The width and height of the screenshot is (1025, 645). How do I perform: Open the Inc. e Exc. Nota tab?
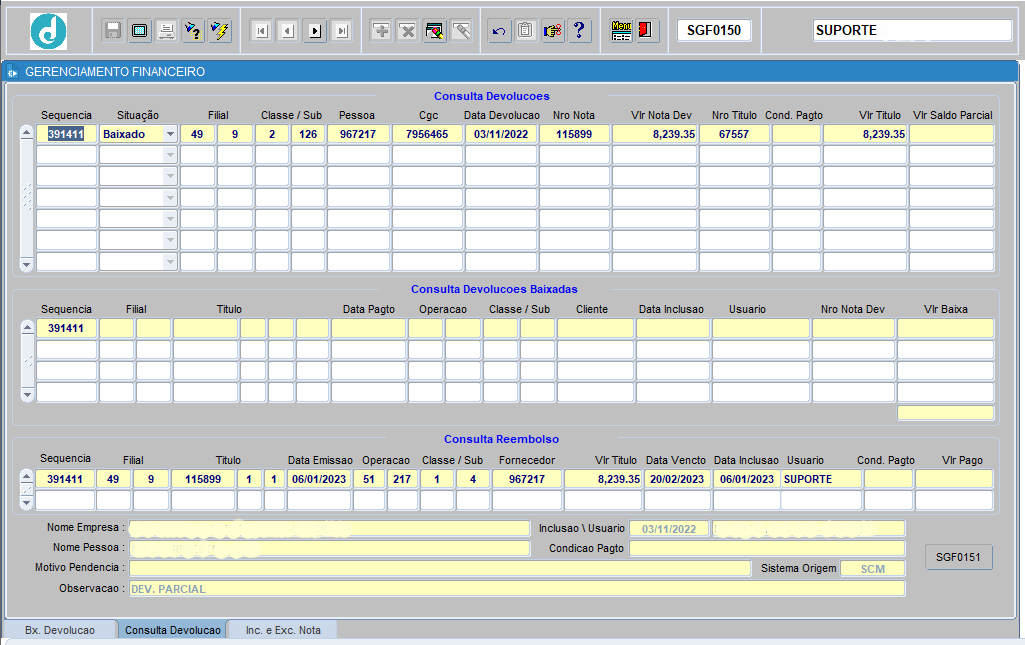click(x=283, y=630)
